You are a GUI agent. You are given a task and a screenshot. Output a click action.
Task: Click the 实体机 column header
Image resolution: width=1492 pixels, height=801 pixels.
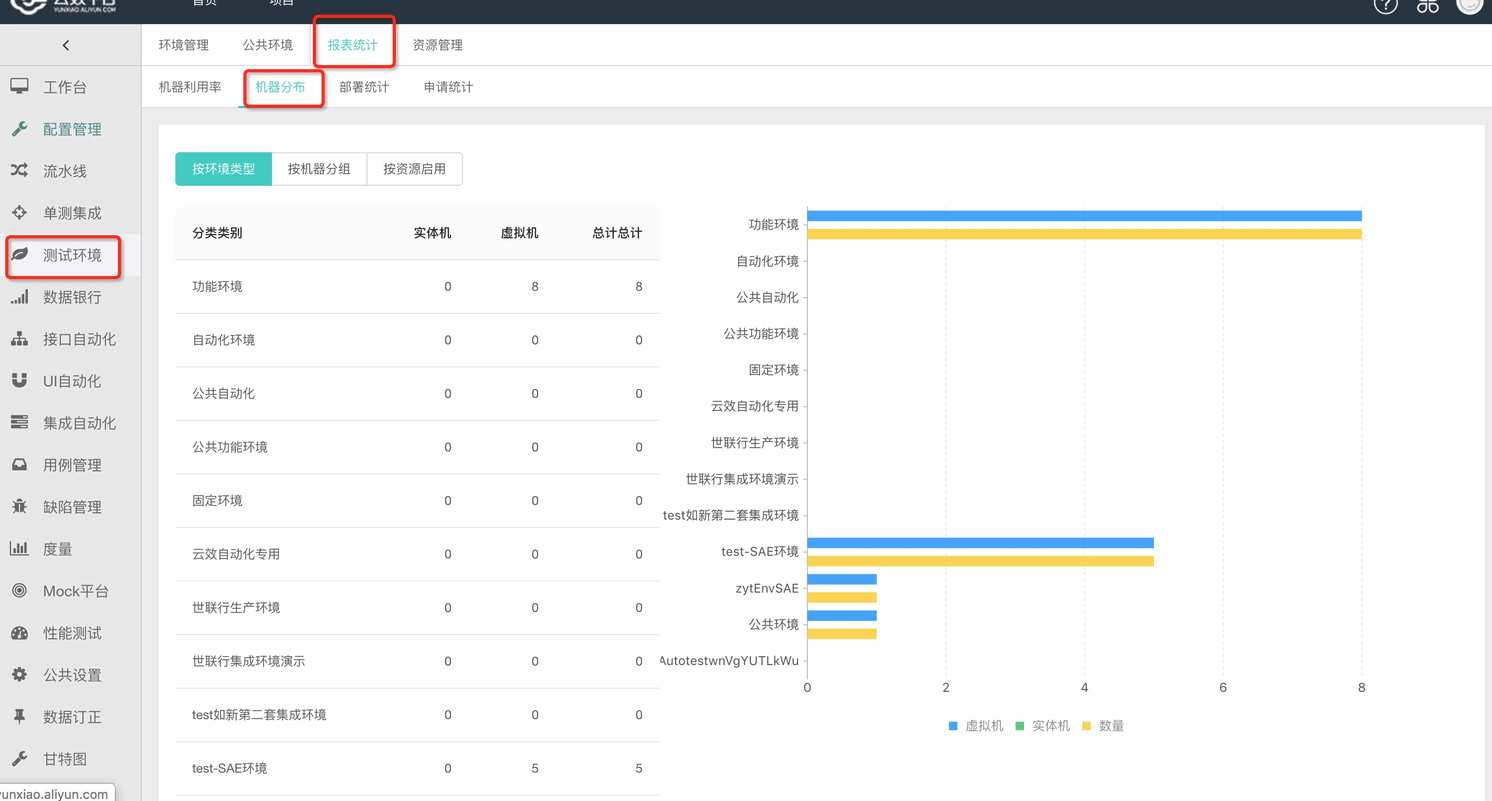click(x=432, y=233)
